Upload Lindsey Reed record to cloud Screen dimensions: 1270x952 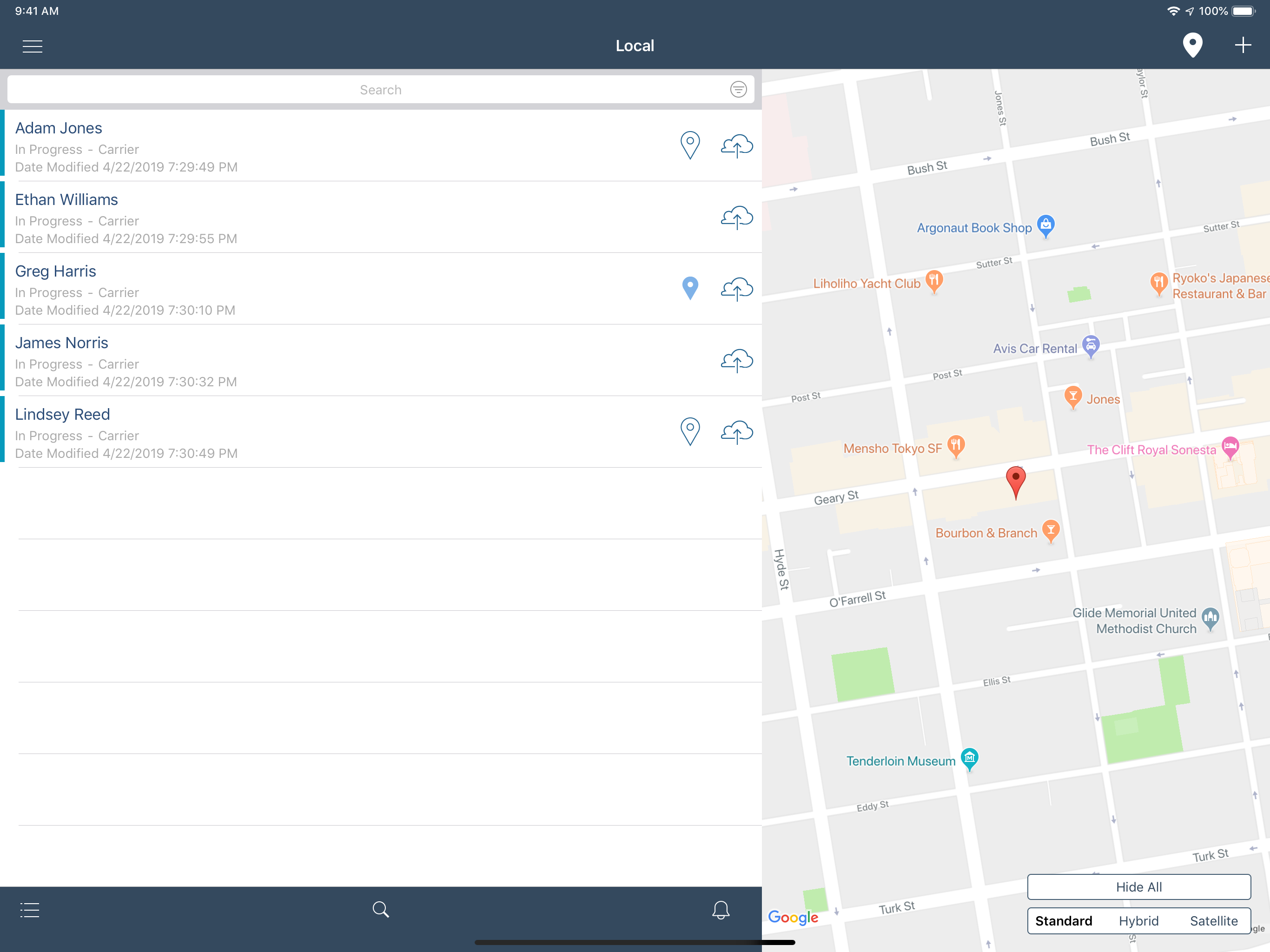[737, 432]
